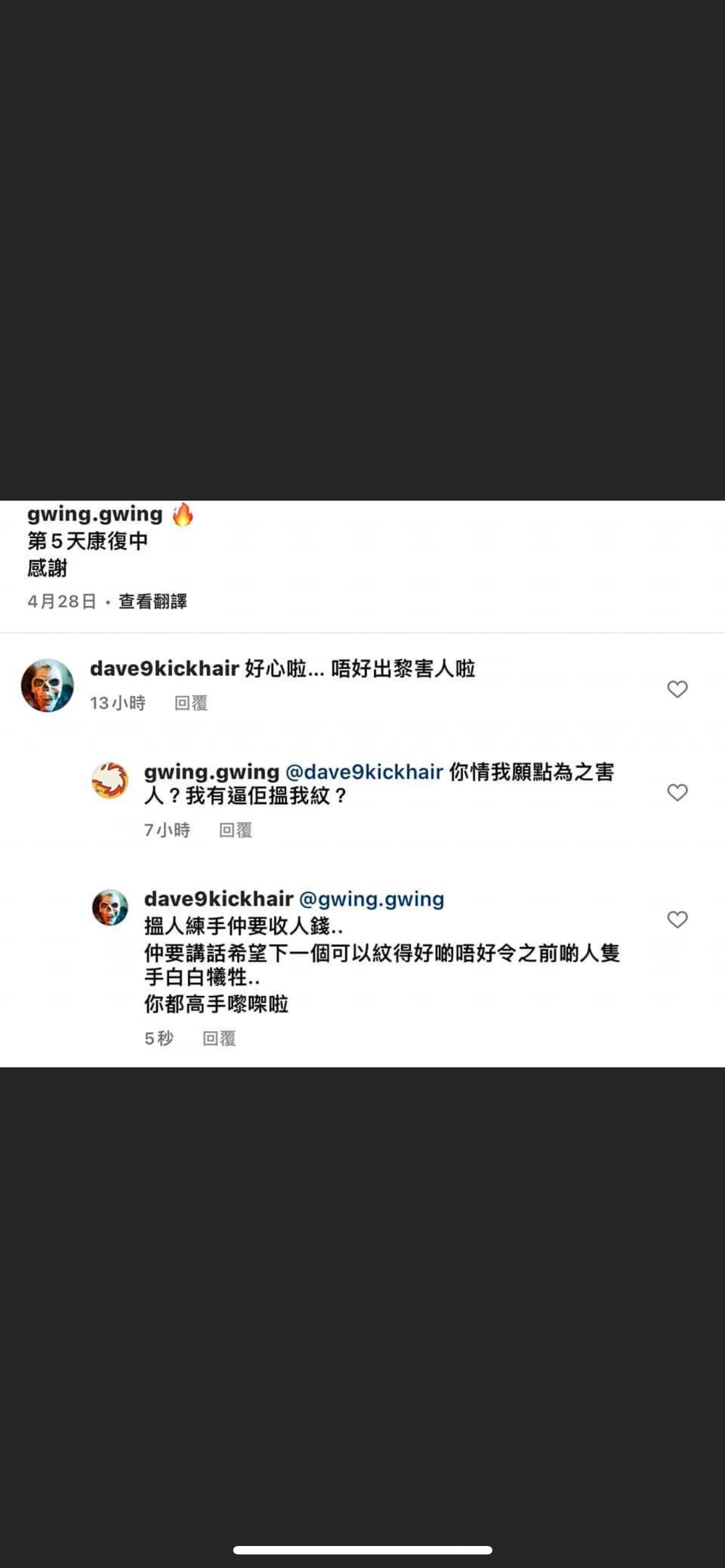Open dave9kickhair username on first comment
This screenshot has width=725, height=1568.
coord(164,668)
